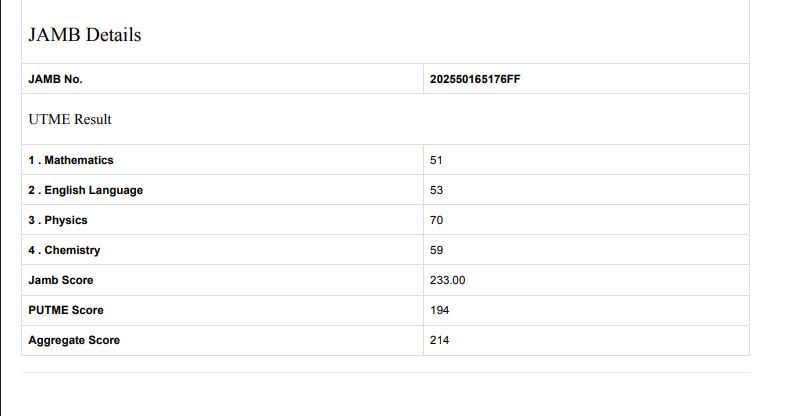Click the JAMB Details heading
The width and height of the screenshot is (791, 416).
pos(85,35)
